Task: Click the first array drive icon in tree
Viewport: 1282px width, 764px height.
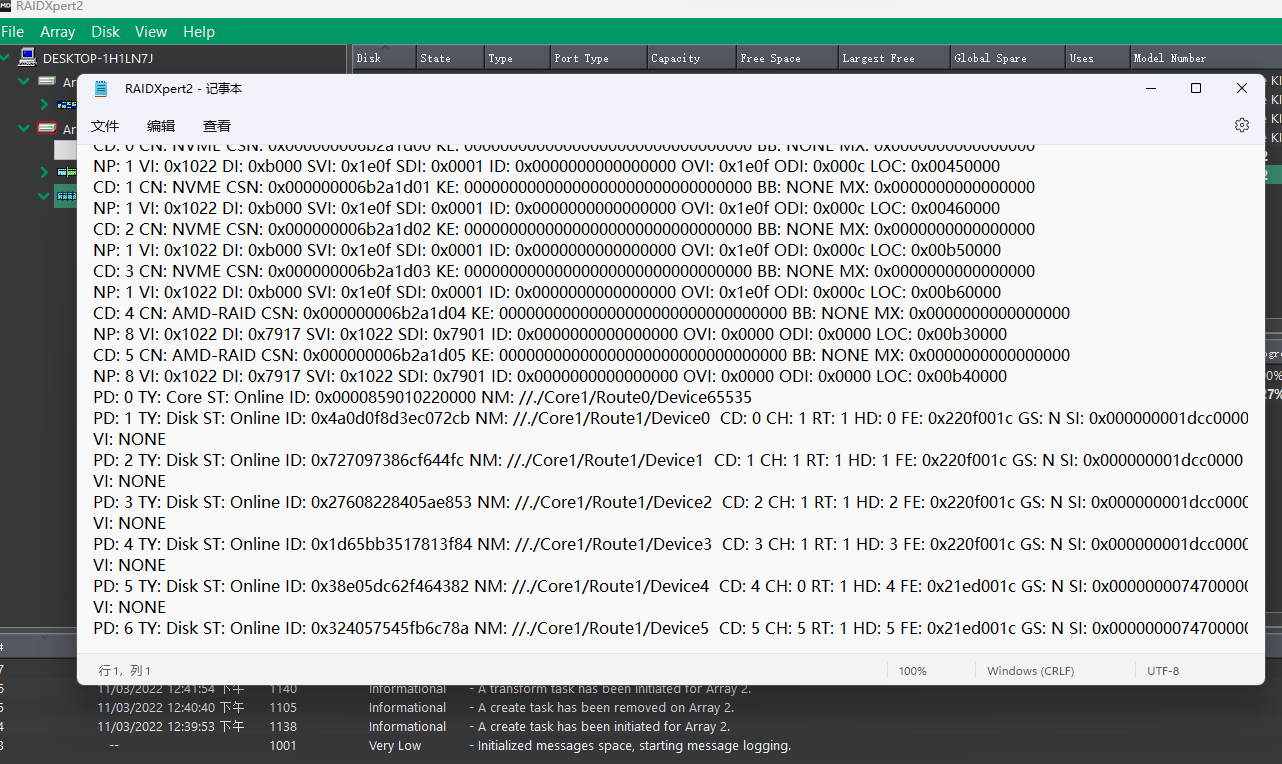Action: (48, 81)
